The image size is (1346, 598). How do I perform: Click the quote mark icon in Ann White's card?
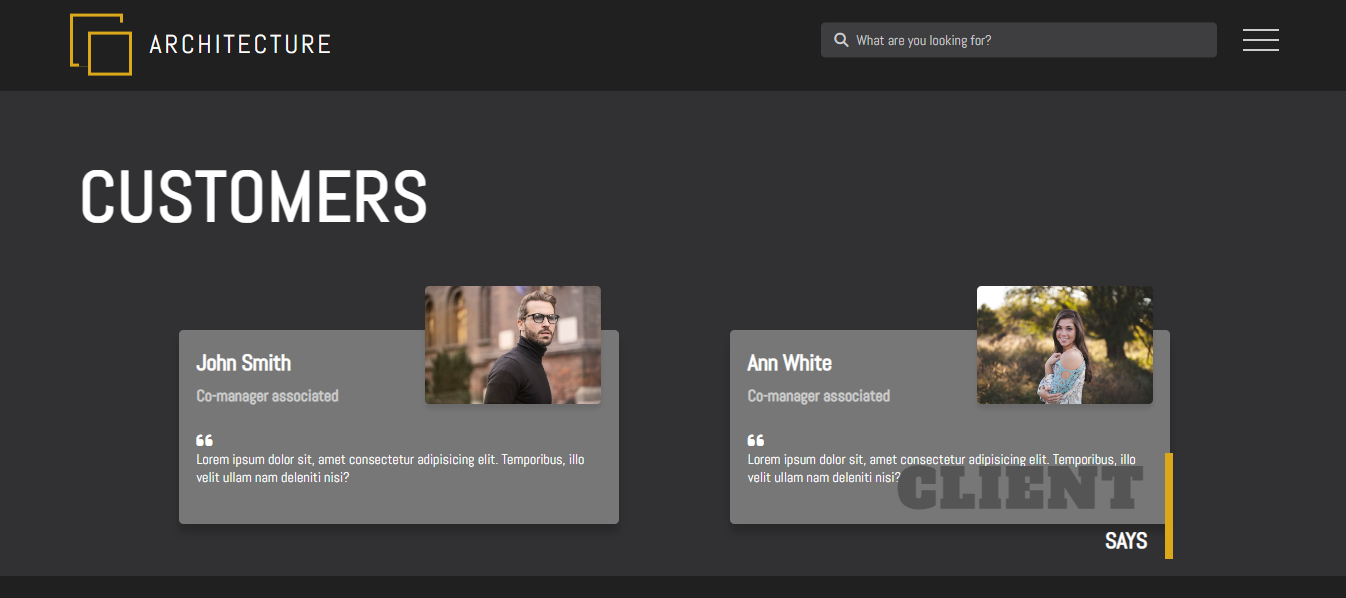(x=755, y=440)
